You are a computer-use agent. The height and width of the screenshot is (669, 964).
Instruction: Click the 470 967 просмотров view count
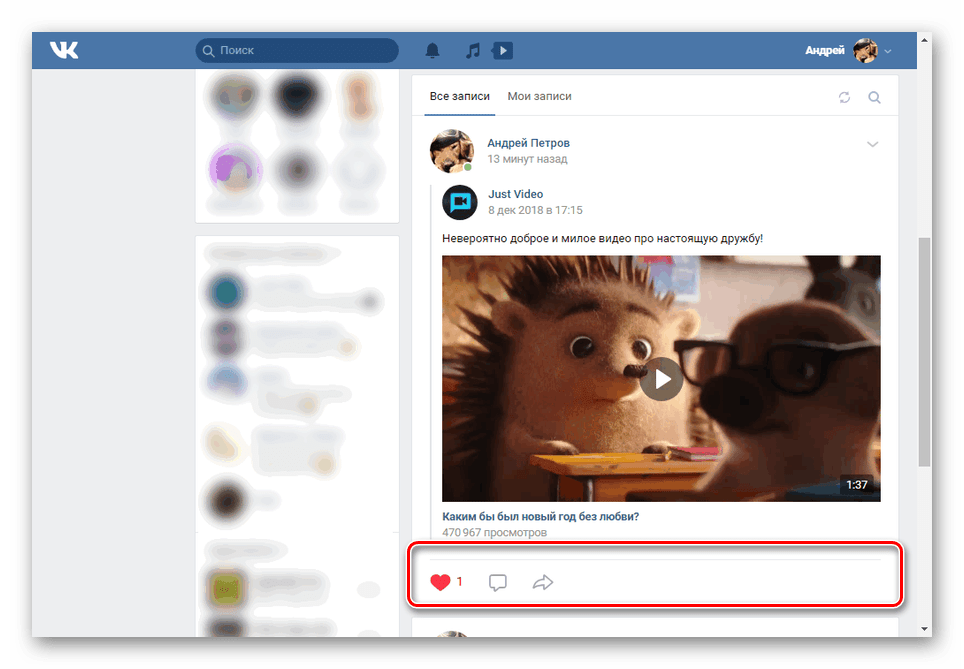(494, 532)
